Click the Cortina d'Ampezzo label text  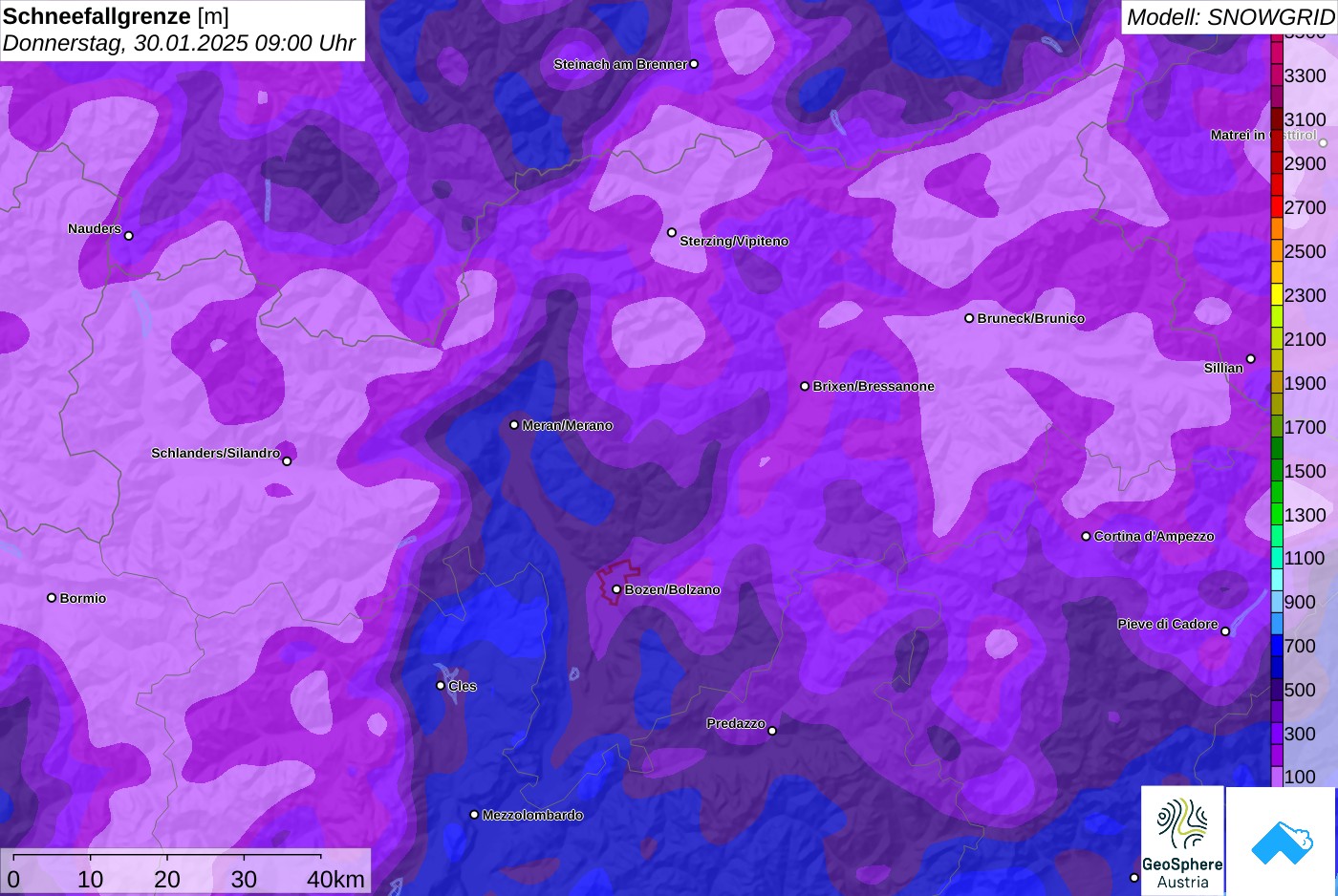pos(1155,536)
